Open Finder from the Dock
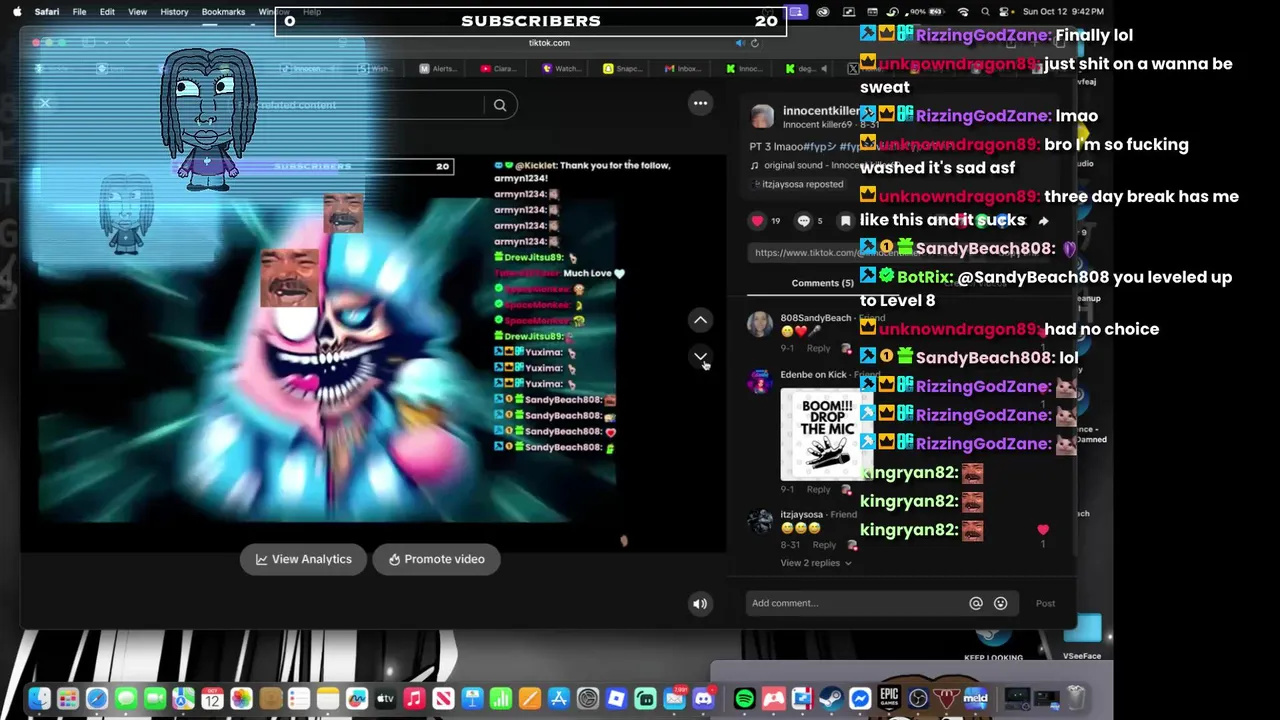 (x=39, y=699)
